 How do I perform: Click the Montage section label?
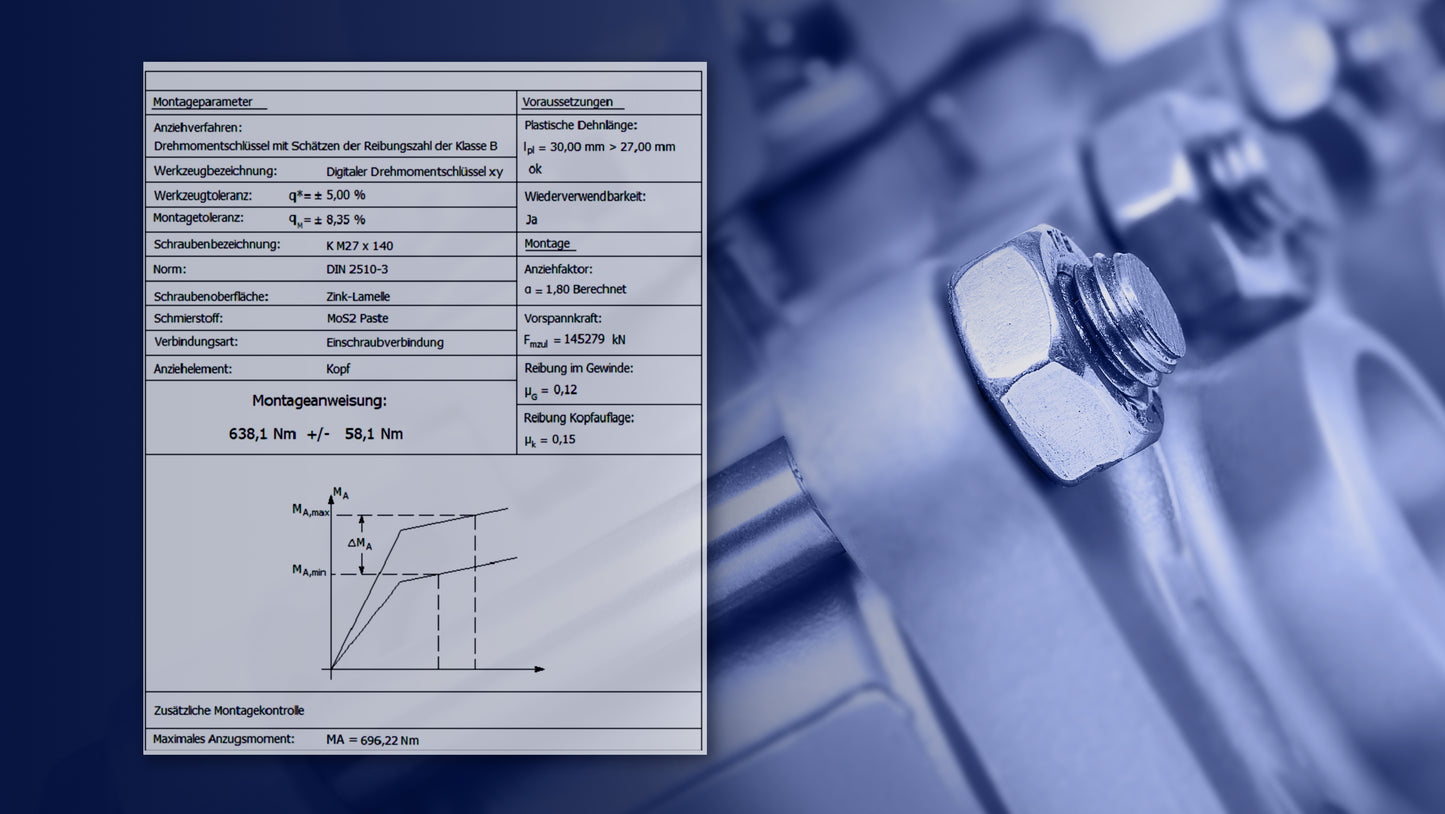[x=545, y=243]
